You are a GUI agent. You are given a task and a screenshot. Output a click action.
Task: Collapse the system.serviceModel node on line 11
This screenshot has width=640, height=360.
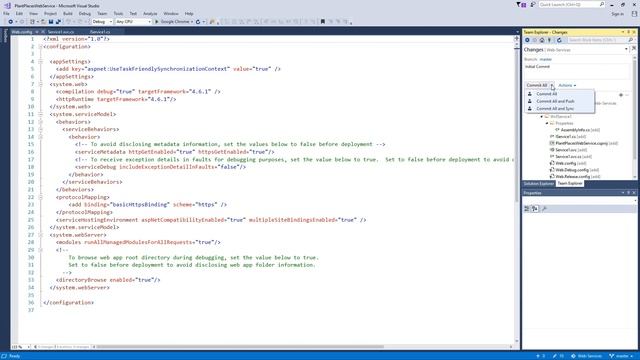(40, 114)
